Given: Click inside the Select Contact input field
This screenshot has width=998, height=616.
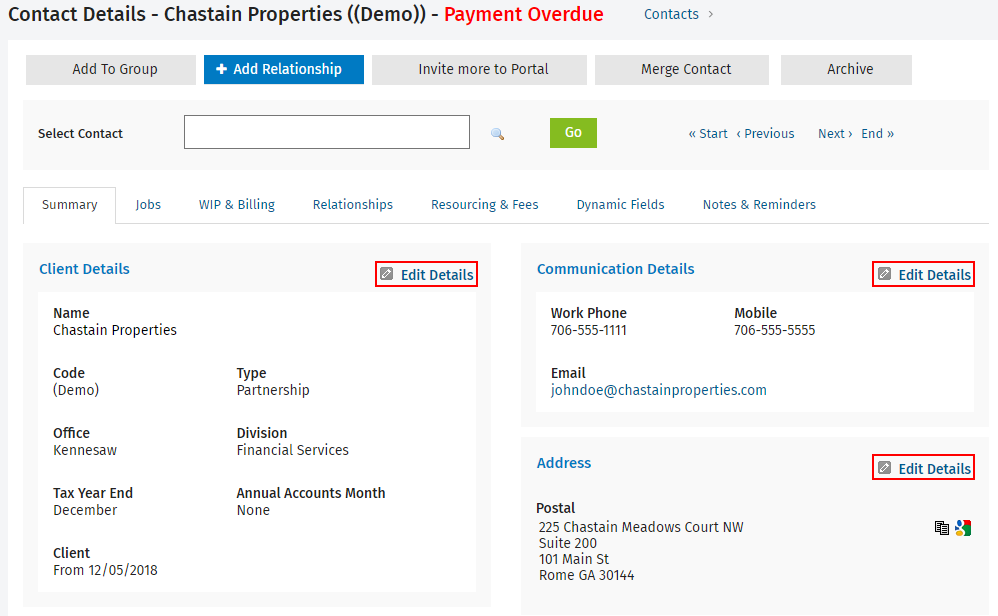Looking at the screenshot, I should [326, 131].
